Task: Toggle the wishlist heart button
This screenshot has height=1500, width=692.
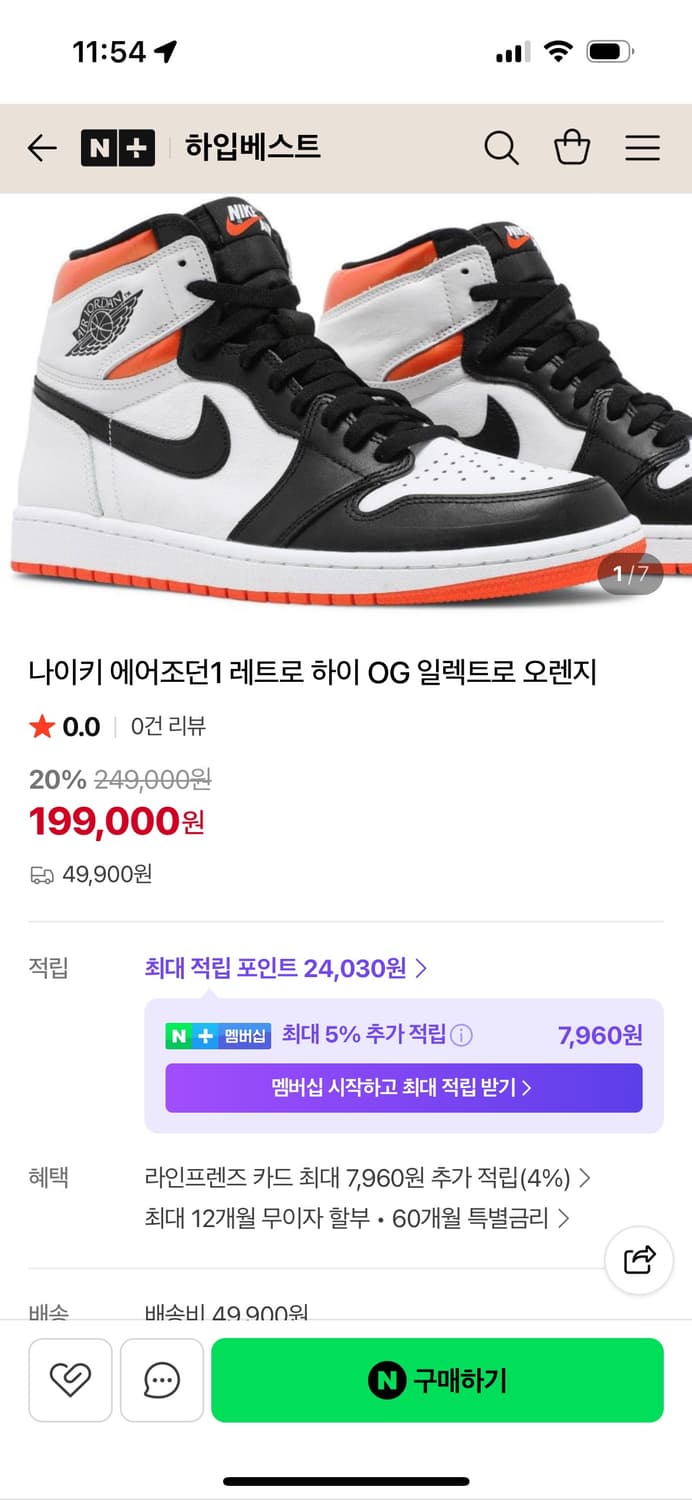Action: pyautogui.click(x=70, y=1380)
